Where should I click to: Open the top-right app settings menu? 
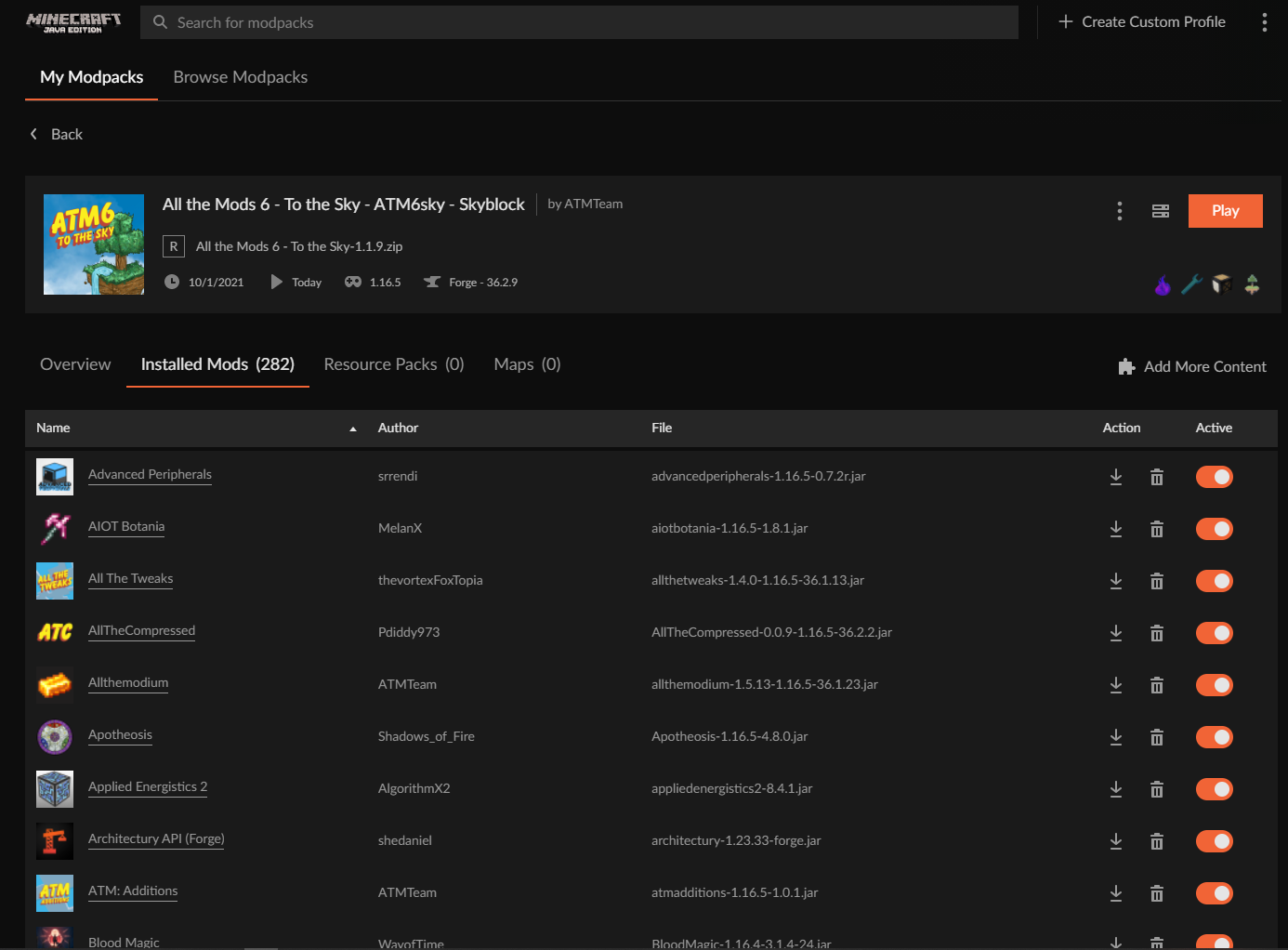pyautogui.click(x=1264, y=22)
